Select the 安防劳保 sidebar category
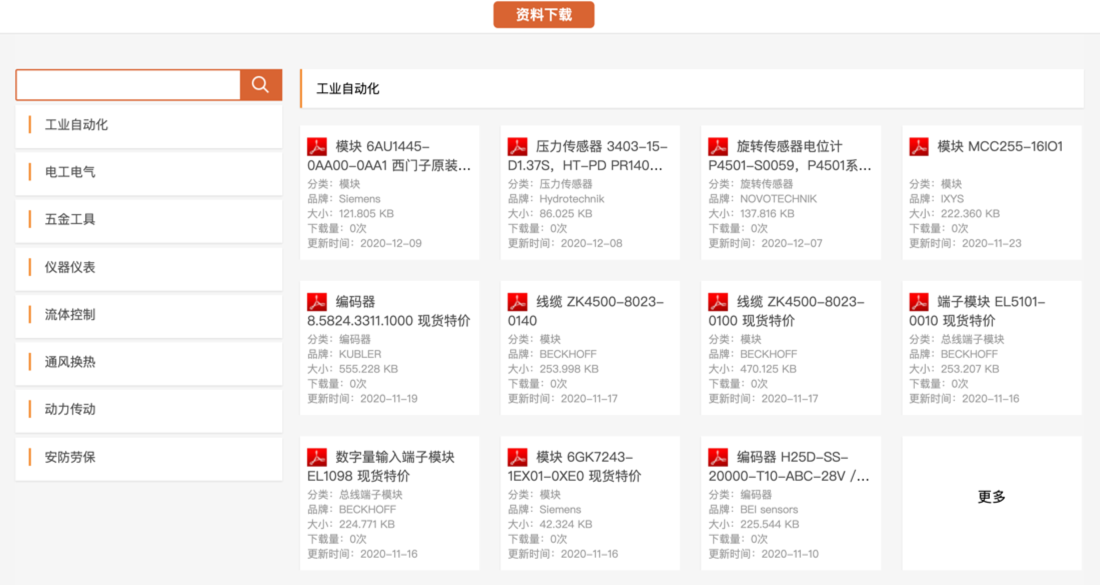The height and width of the screenshot is (585, 1100). tap(70, 457)
